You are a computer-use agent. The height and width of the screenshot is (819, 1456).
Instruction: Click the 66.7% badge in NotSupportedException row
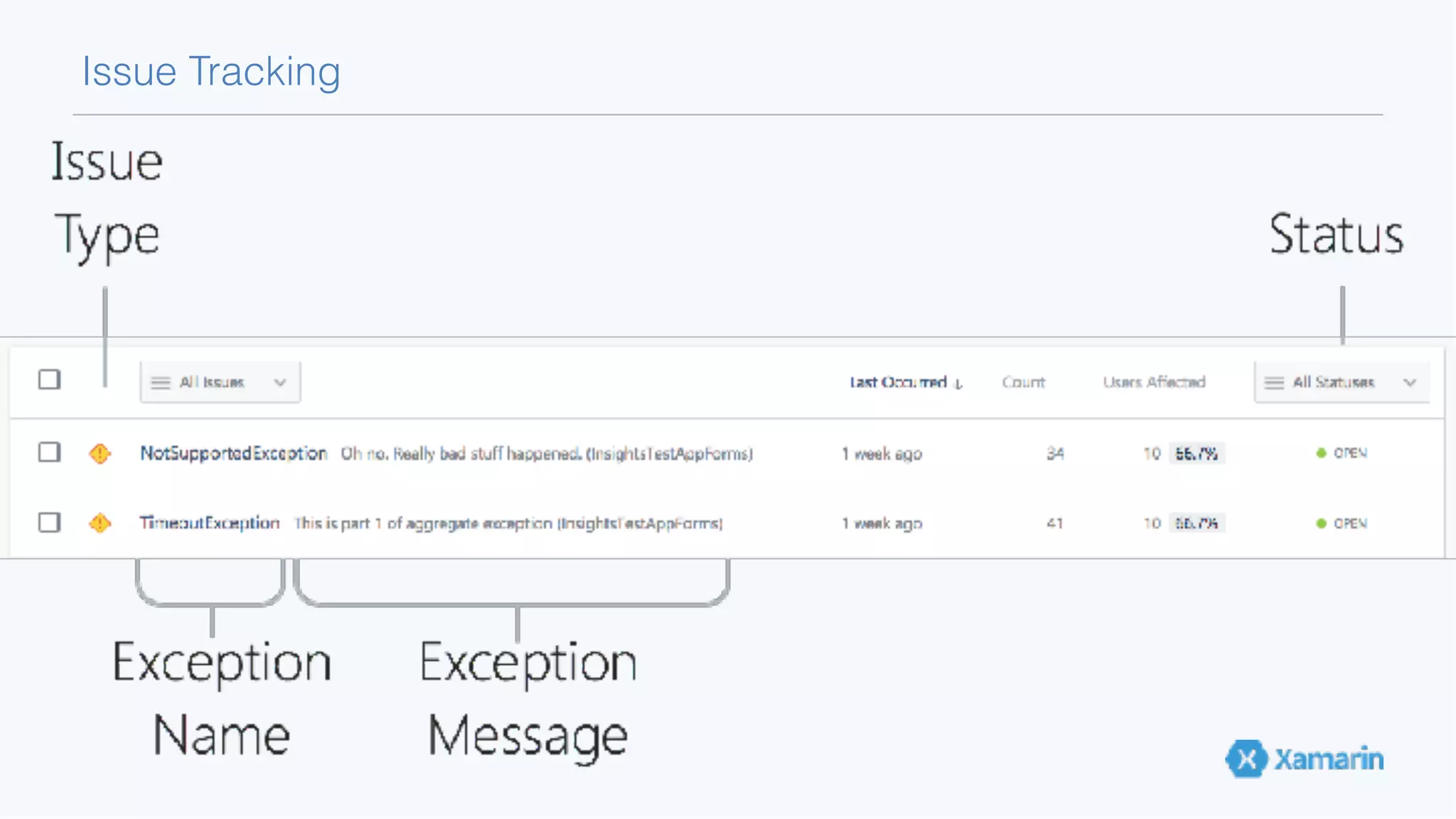click(x=1197, y=453)
